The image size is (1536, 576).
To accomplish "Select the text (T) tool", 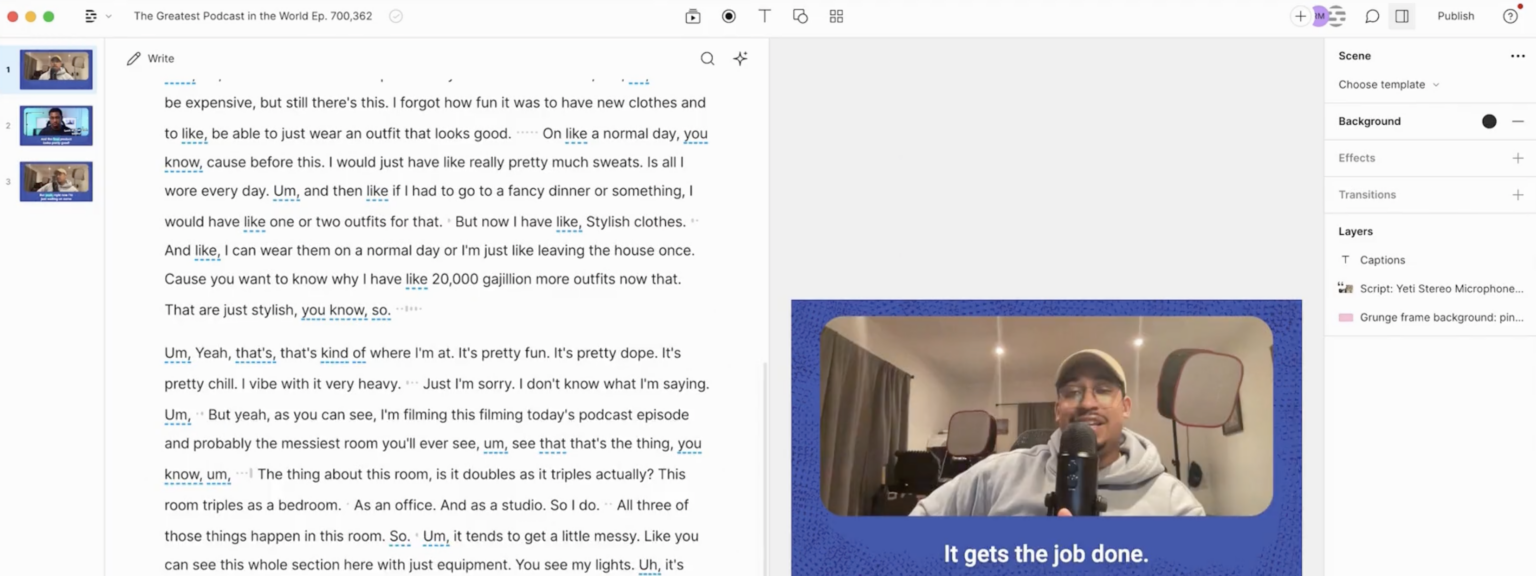I will (x=764, y=16).
